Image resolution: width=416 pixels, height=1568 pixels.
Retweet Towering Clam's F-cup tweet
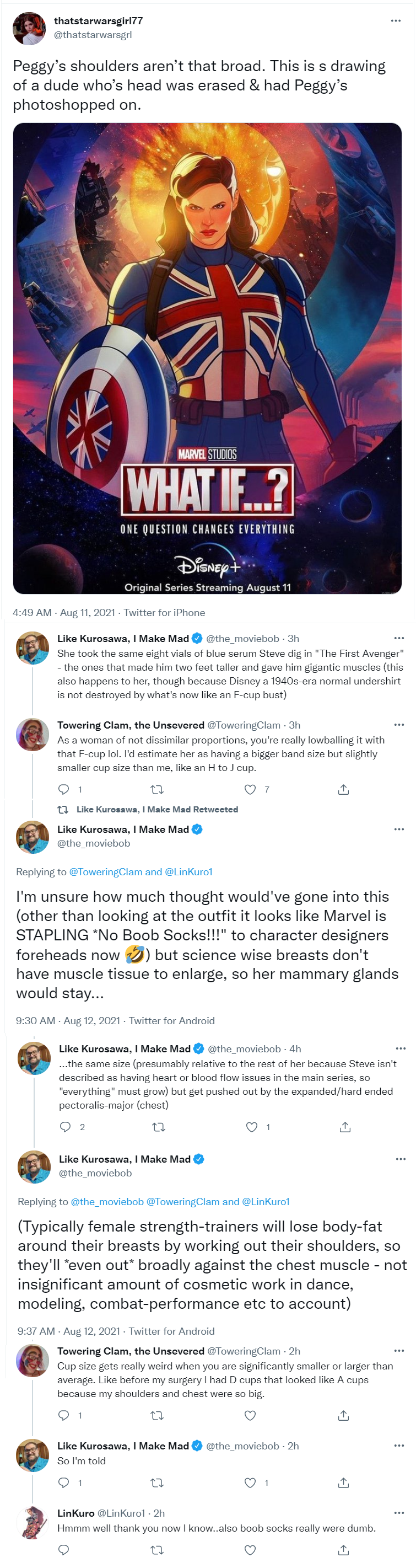click(157, 789)
